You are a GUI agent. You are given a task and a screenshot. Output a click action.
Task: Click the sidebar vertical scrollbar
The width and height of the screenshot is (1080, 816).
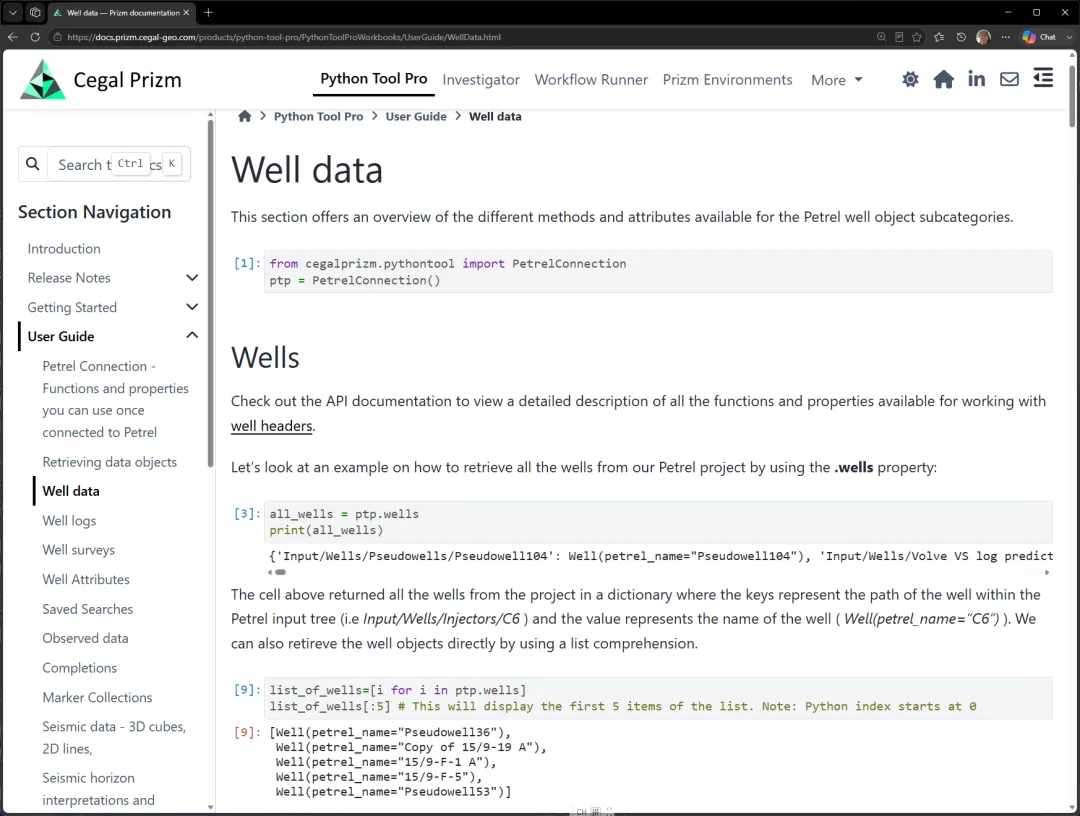[x=210, y=295]
